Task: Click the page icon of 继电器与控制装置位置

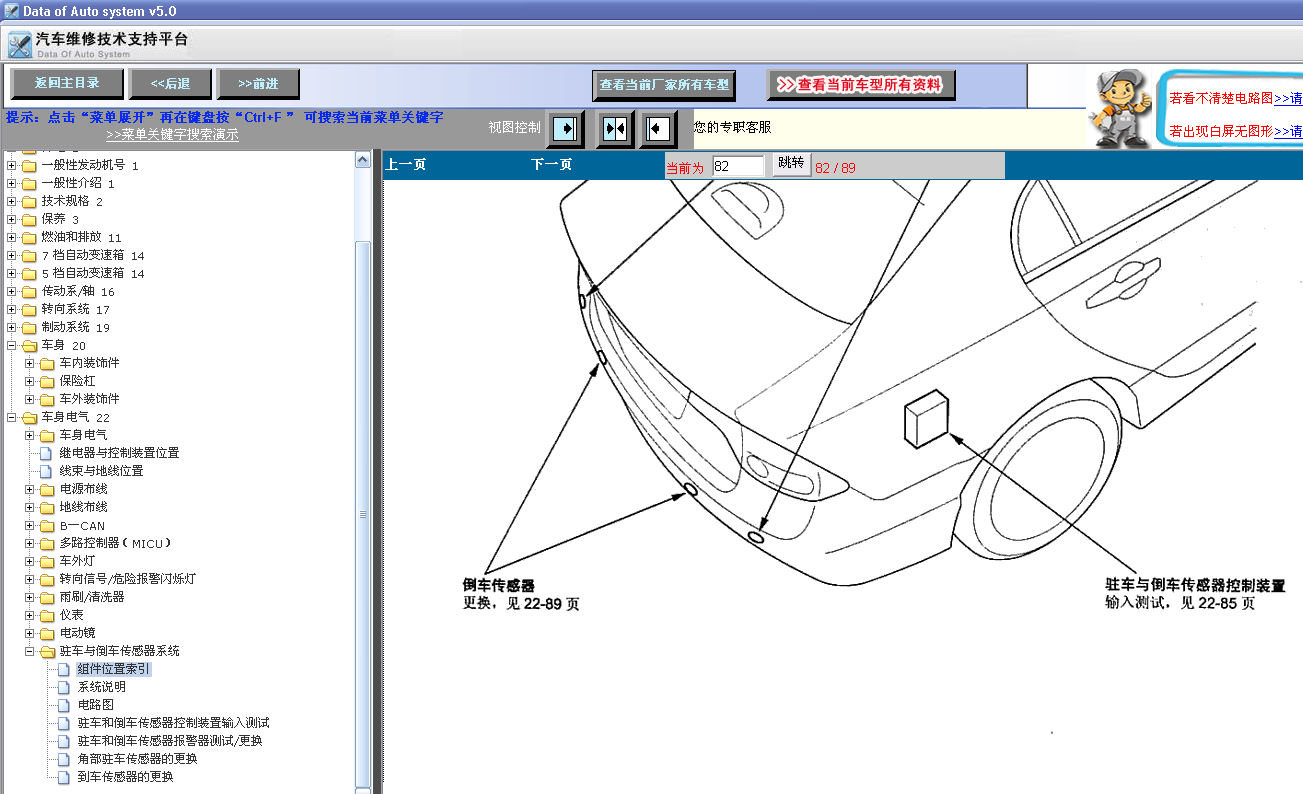Action: 46,453
